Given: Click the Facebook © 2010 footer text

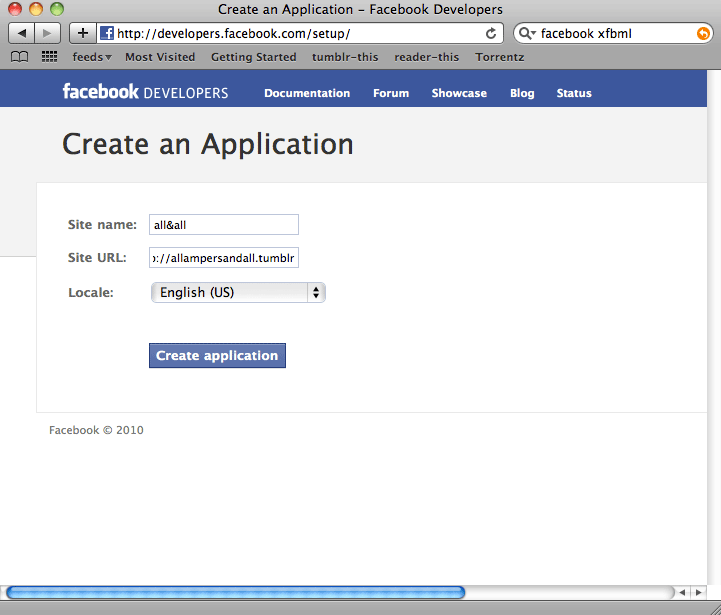Looking at the screenshot, I should click(96, 430).
